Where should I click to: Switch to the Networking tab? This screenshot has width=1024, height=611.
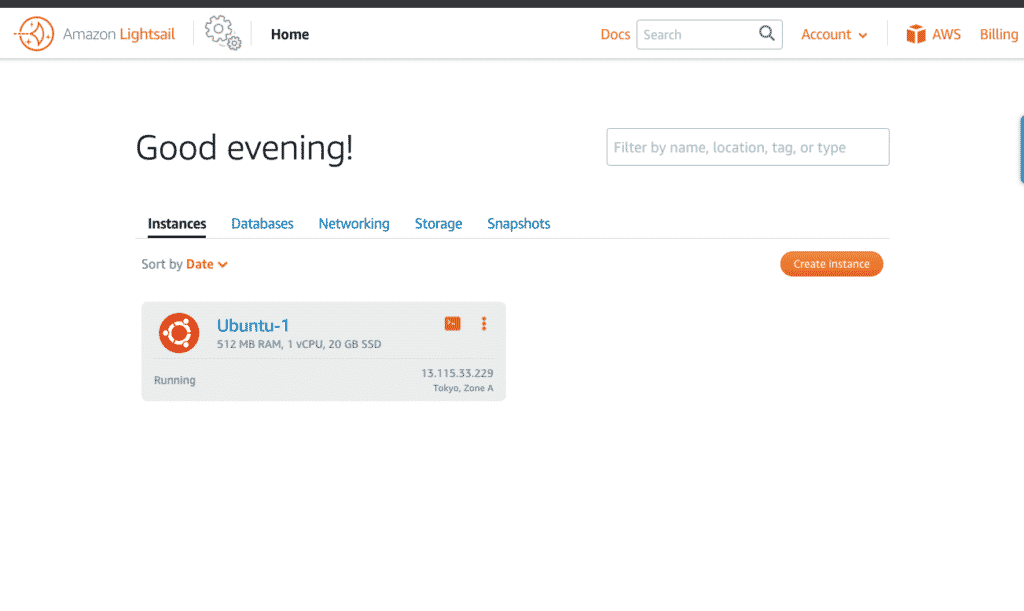(354, 224)
